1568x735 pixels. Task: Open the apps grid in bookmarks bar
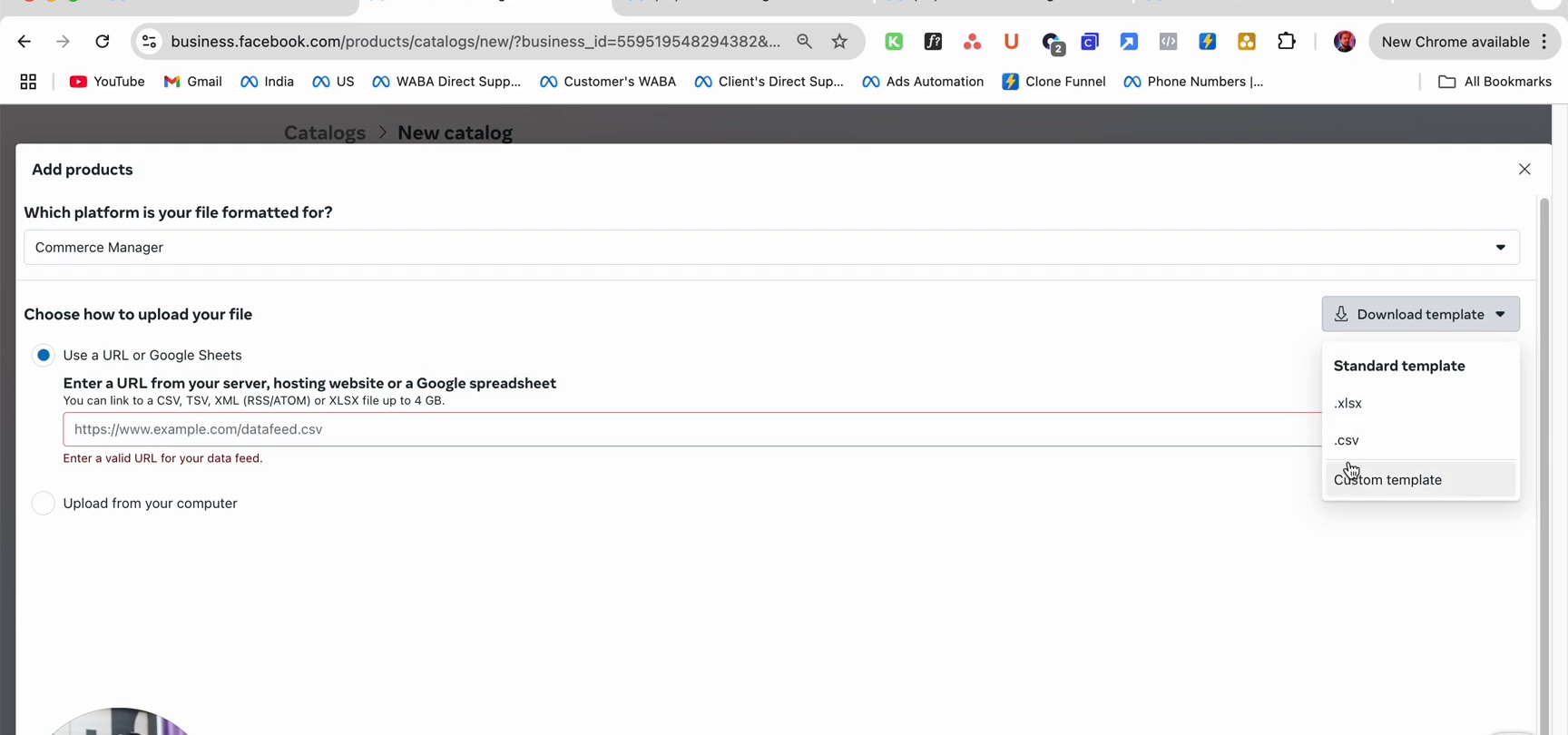[x=28, y=82]
